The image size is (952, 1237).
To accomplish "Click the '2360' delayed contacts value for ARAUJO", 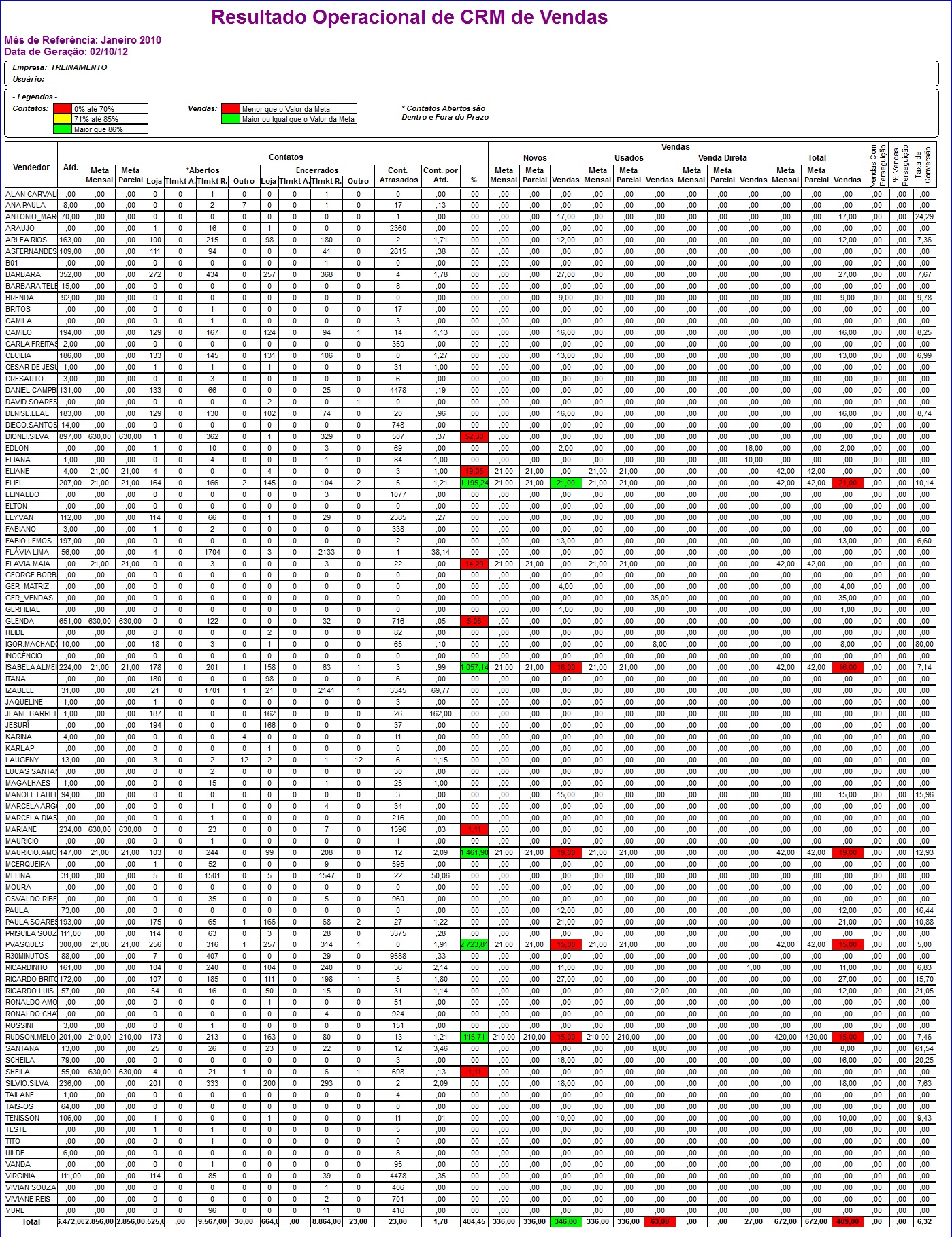I will (x=398, y=228).
